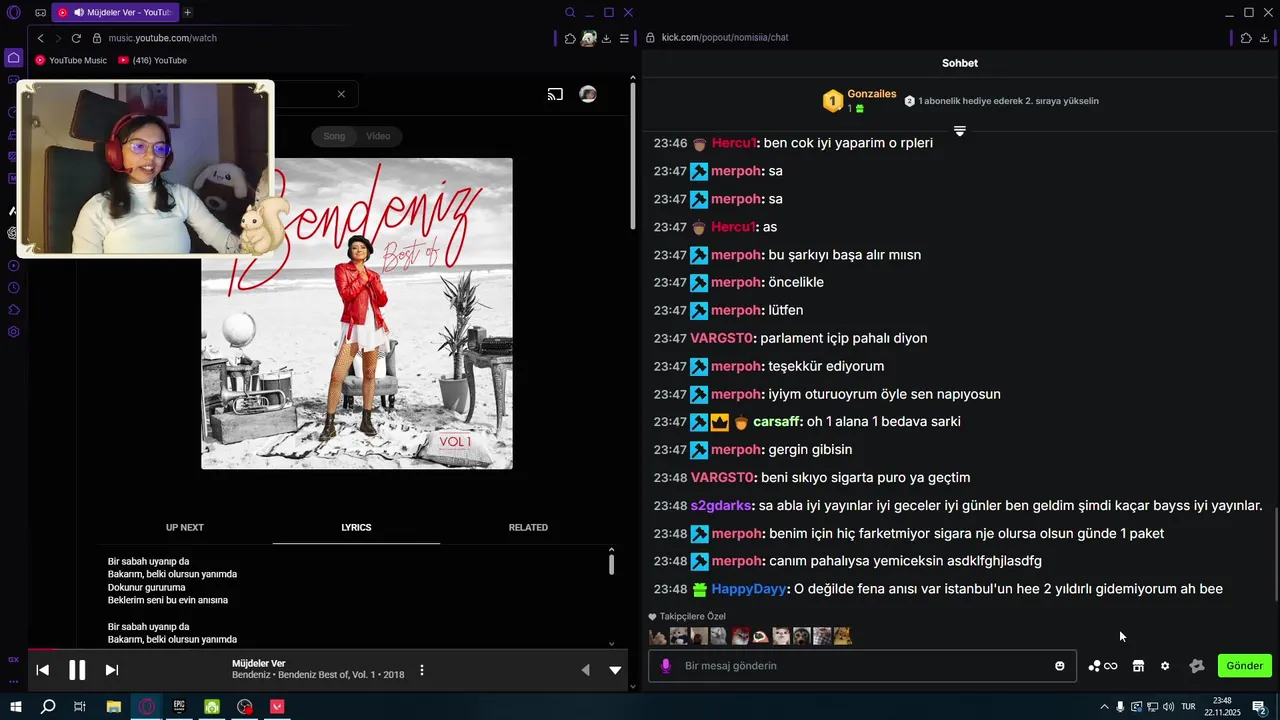The height and width of the screenshot is (720, 1280).
Task: Open the GX sidebar settings gear
Action: click(13, 332)
